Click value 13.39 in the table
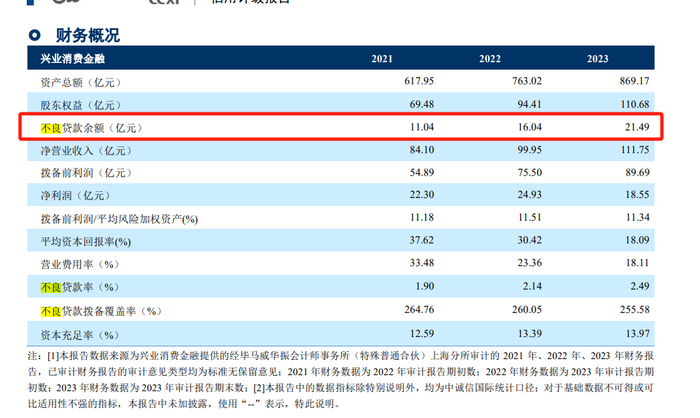 (x=529, y=334)
